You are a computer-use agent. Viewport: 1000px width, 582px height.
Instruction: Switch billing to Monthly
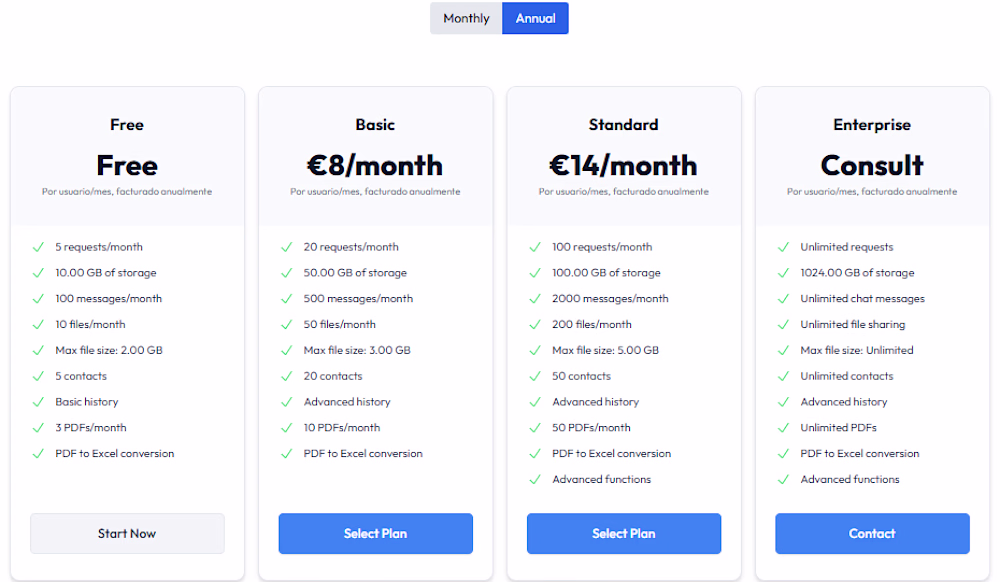tap(466, 18)
